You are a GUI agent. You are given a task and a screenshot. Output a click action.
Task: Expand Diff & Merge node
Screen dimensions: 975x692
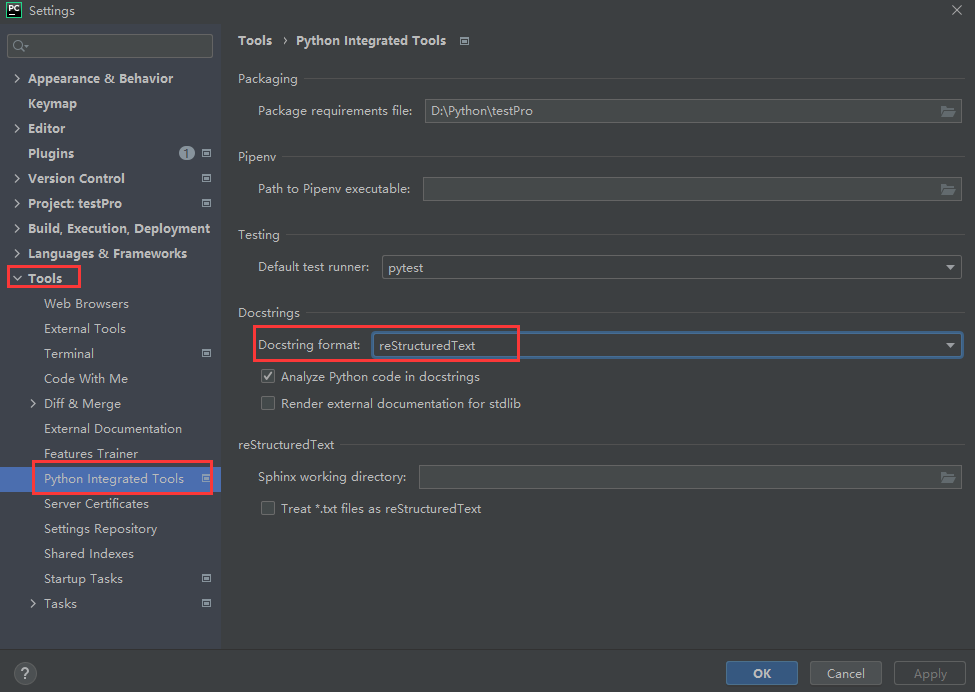[33, 404]
